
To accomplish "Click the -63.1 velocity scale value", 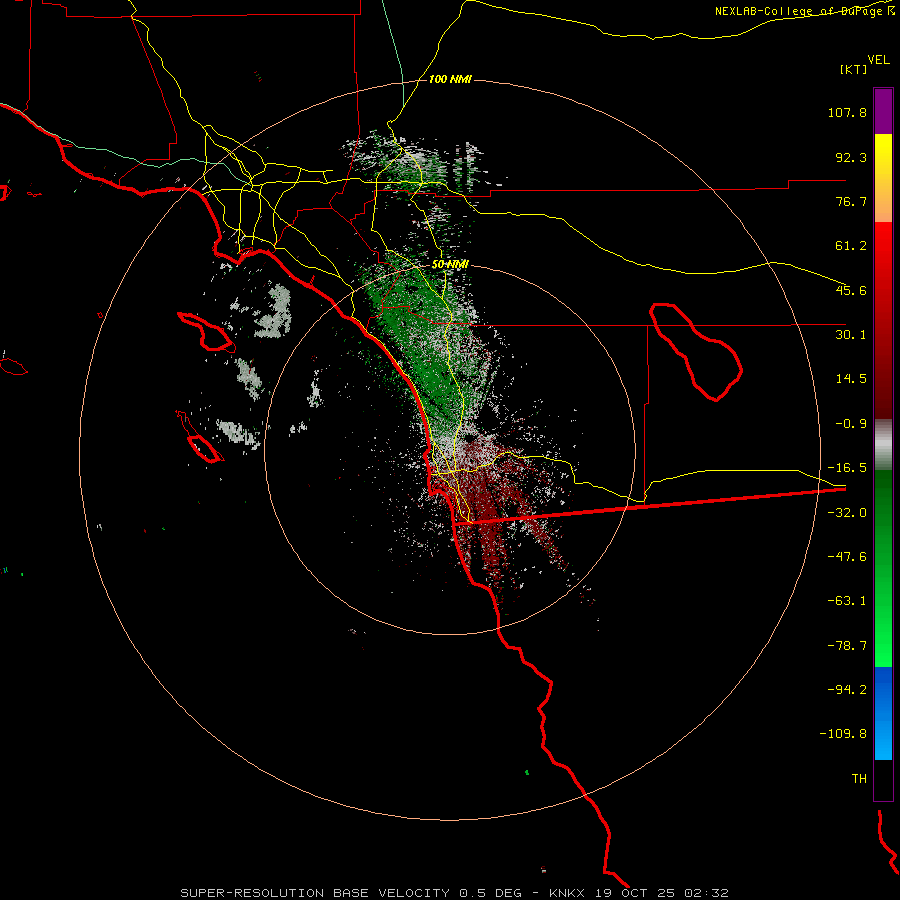I will coord(847,601).
